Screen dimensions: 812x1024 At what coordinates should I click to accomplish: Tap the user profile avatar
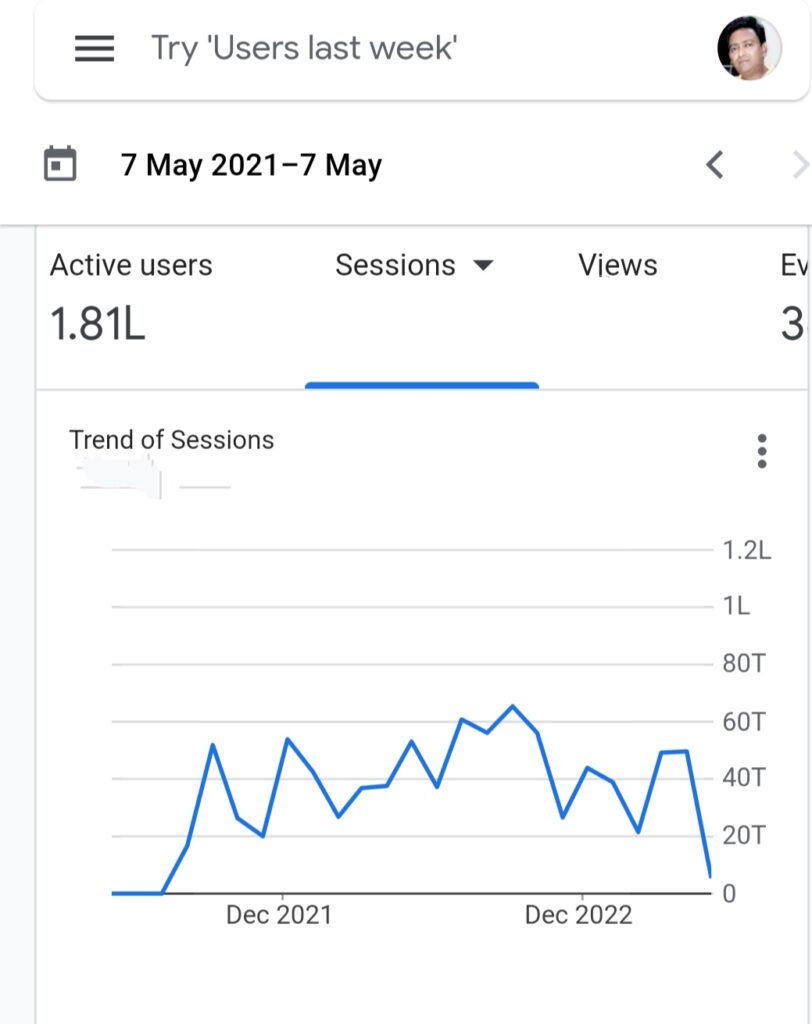(x=749, y=48)
